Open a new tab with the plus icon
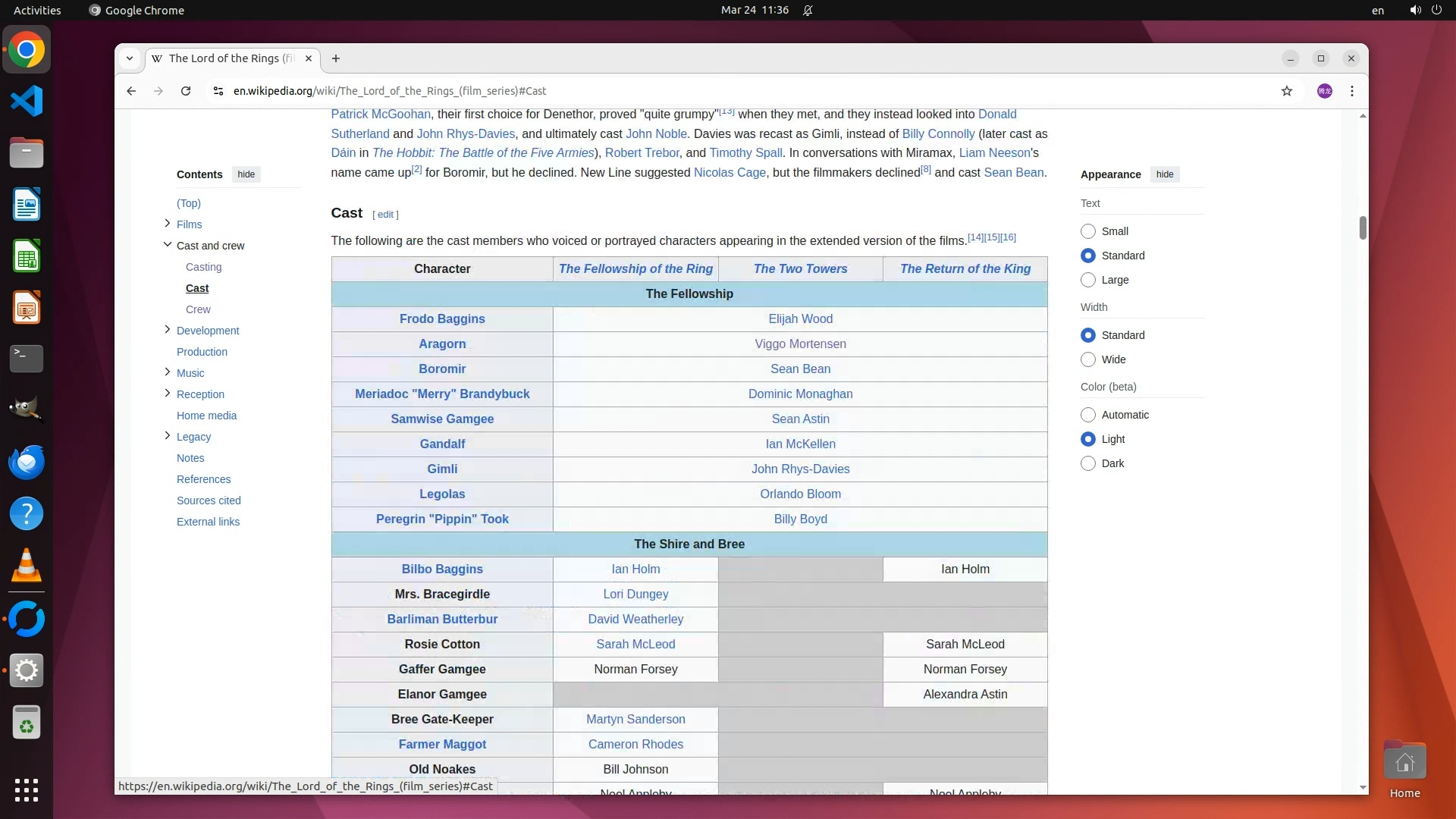Screen dimensions: 1456x819 click(x=336, y=58)
